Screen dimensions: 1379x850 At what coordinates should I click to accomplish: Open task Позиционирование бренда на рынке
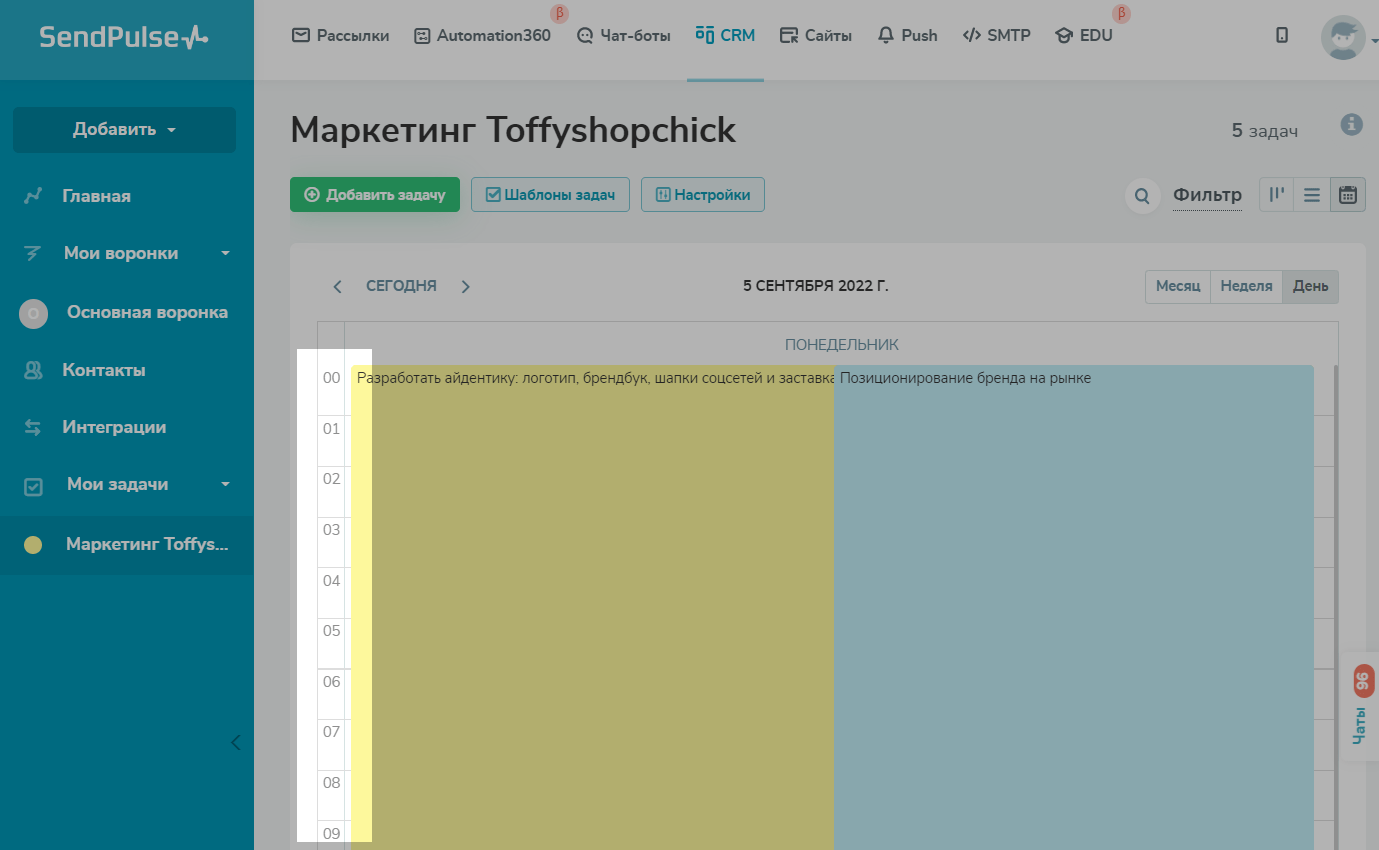[1073, 607]
